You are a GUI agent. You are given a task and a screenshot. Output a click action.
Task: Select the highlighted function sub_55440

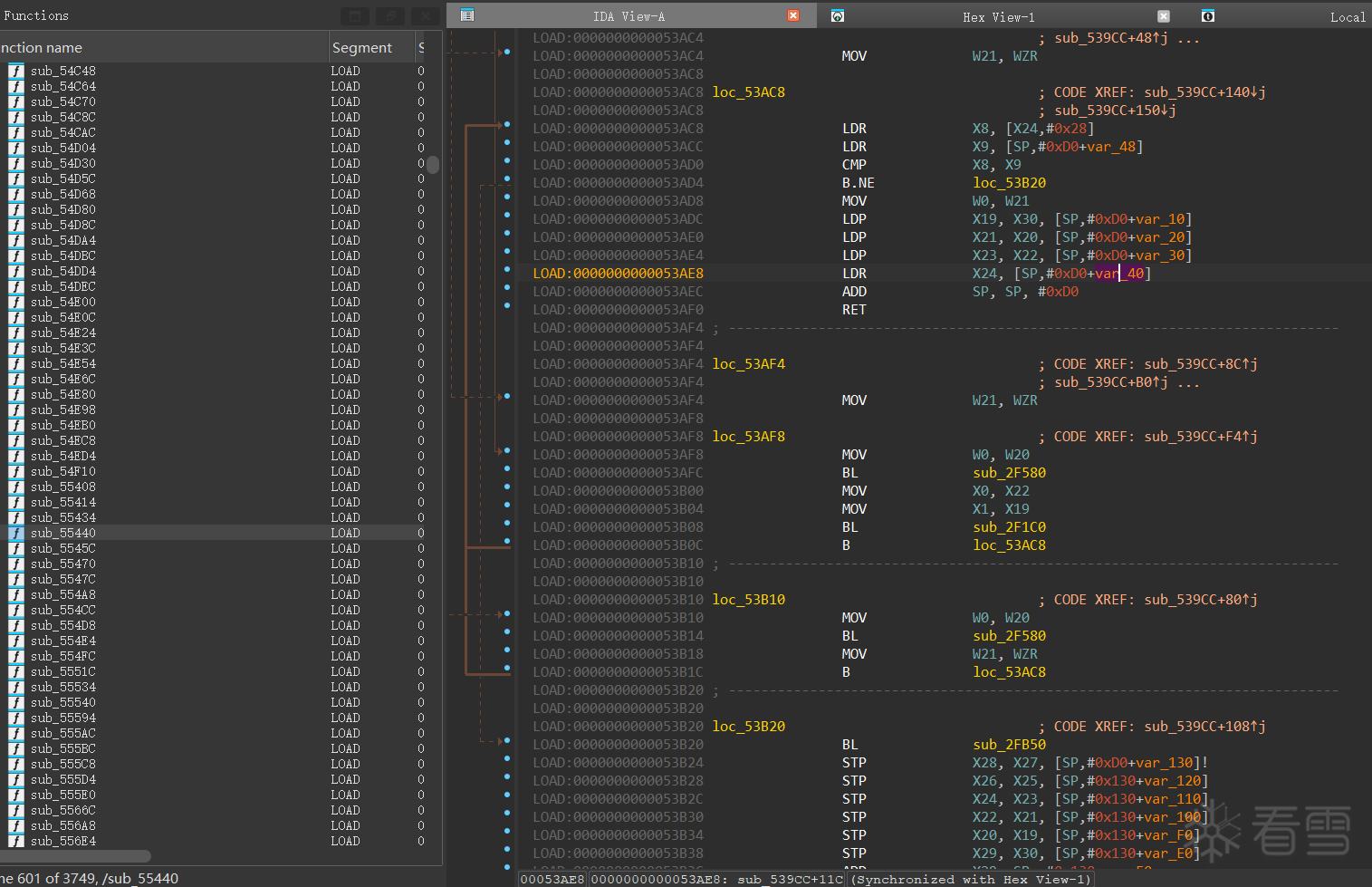pos(62,533)
